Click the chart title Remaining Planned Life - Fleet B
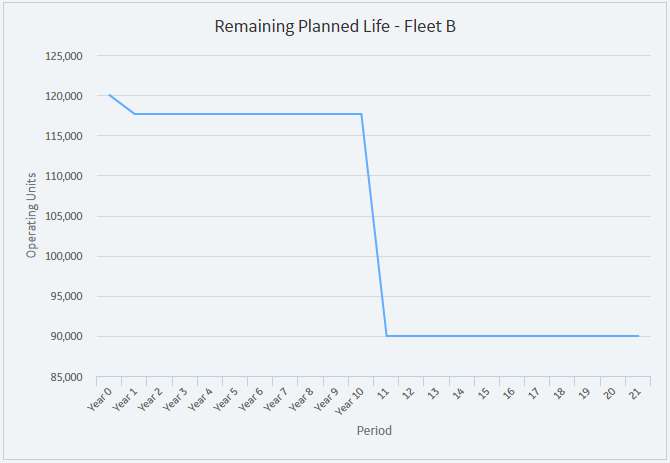This screenshot has height=463, width=670. pos(335,26)
